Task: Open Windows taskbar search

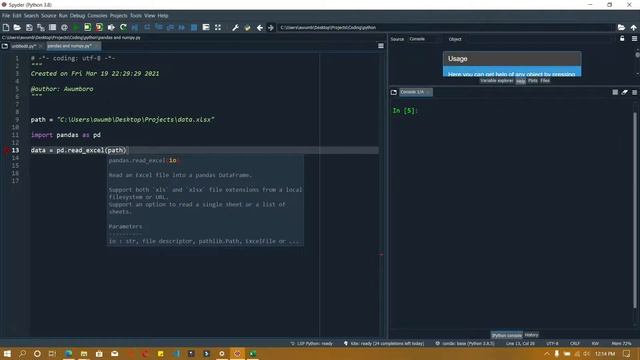Action: point(22,353)
